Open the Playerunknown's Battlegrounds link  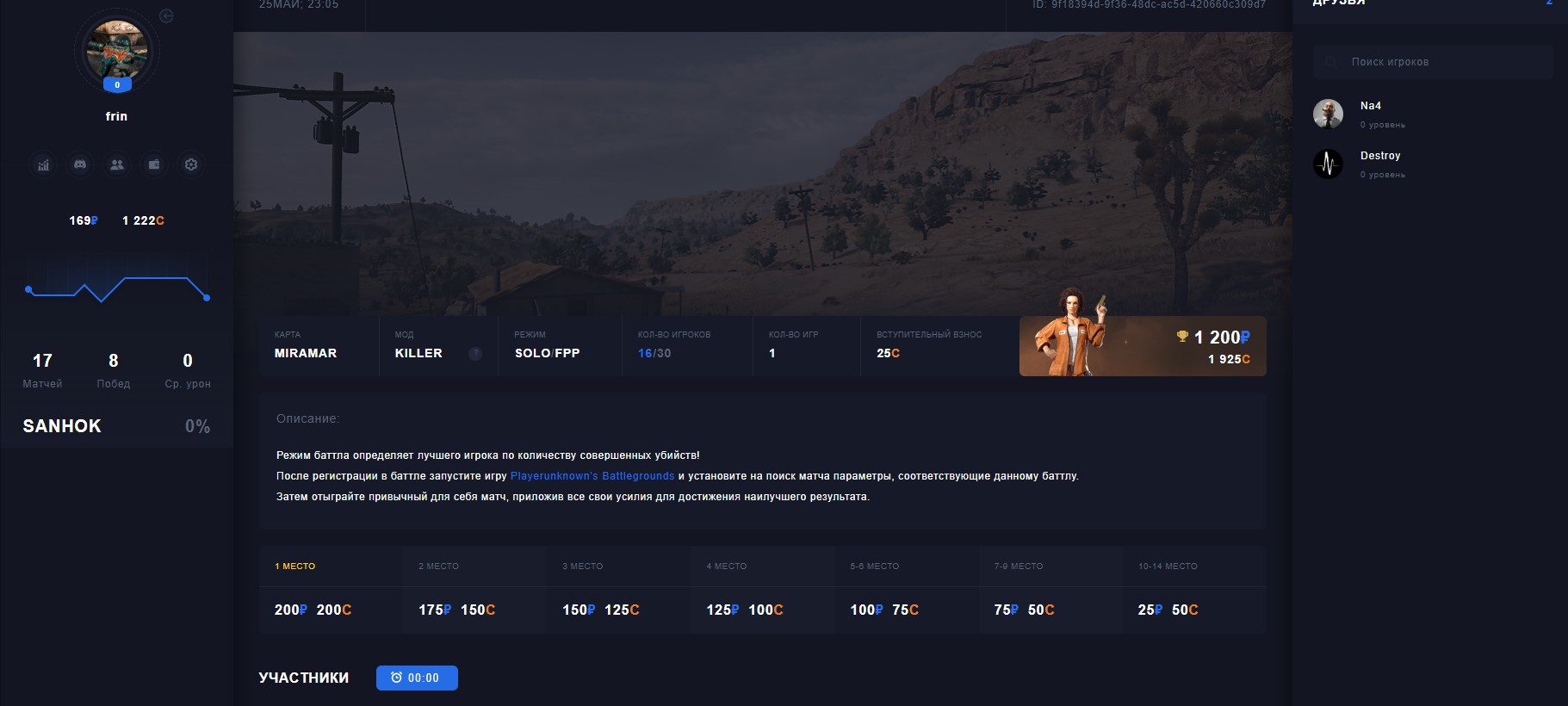point(592,476)
